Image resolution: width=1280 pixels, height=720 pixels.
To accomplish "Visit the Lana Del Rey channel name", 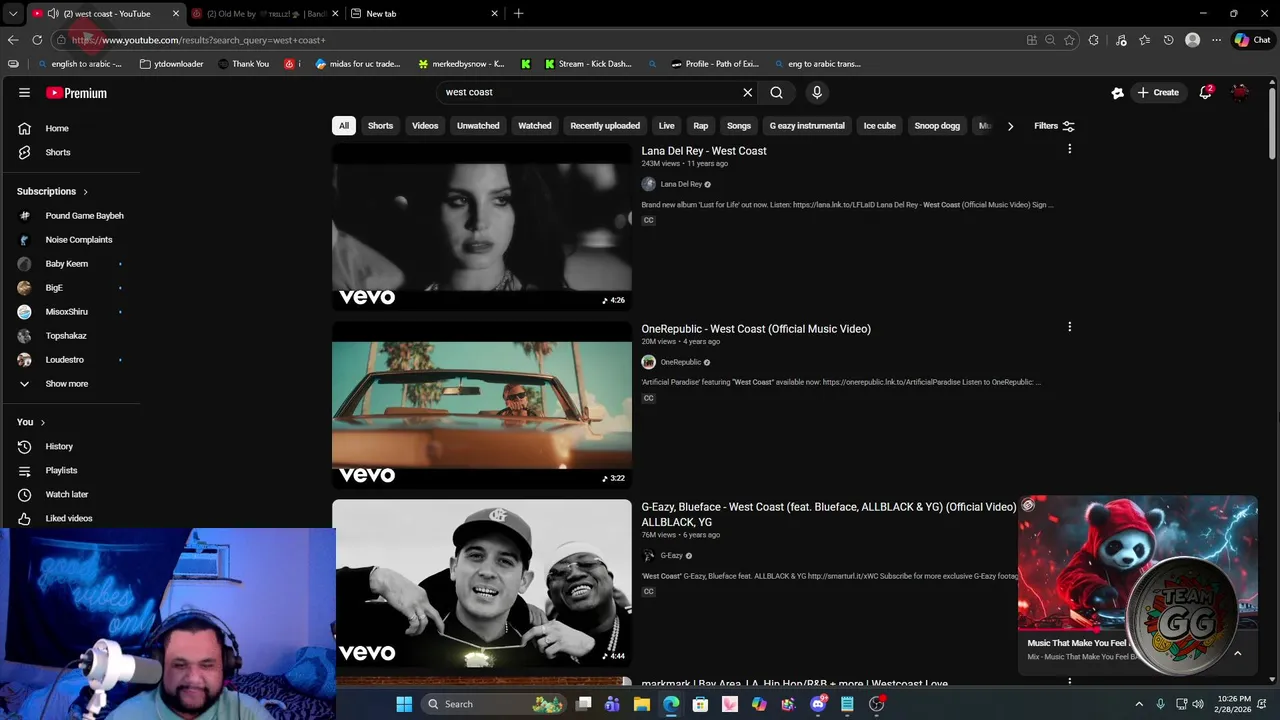I will 681,184.
